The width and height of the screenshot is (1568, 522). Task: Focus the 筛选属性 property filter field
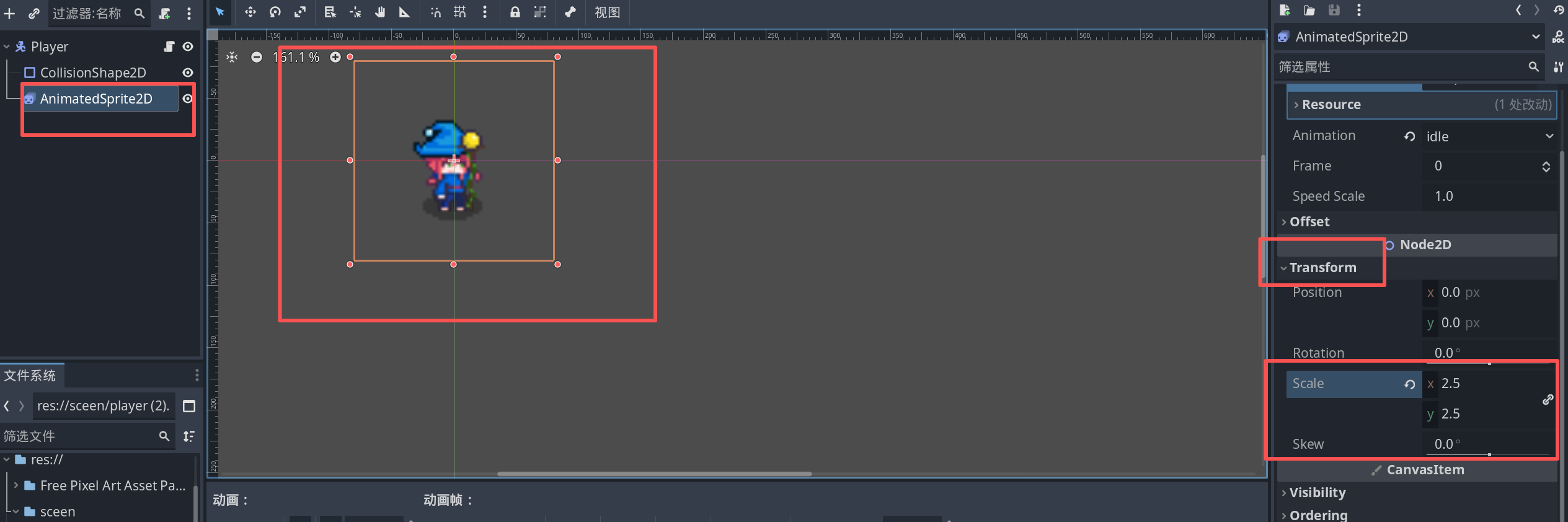(x=1409, y=67)
